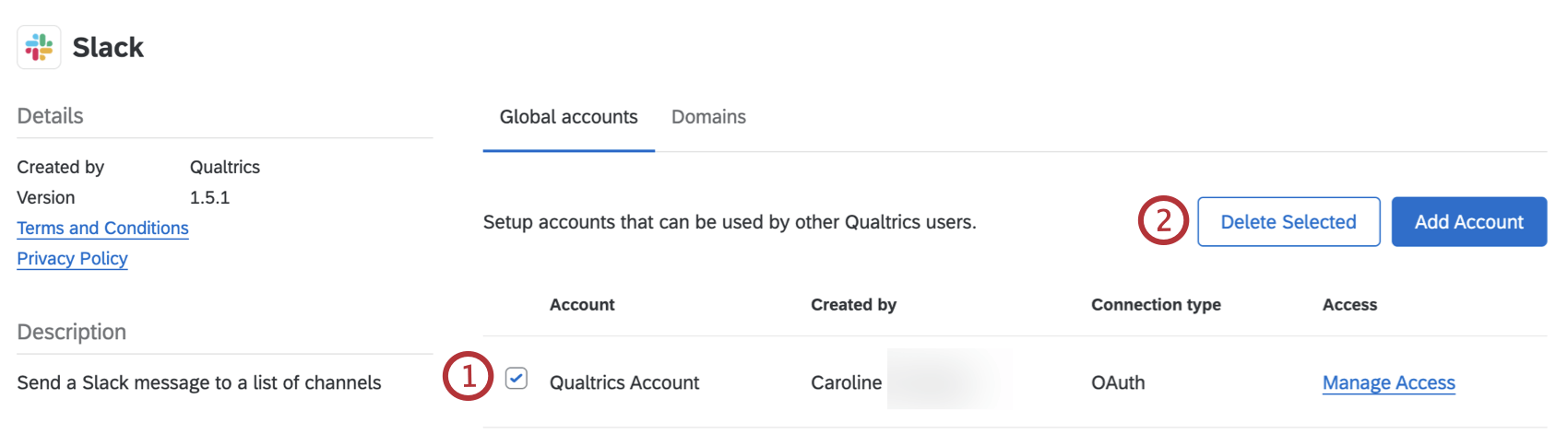Viewport: 1568px width, 446px height.
Task: Click the Details section heading
Action: pyautogui.click(x=50, y=116)
